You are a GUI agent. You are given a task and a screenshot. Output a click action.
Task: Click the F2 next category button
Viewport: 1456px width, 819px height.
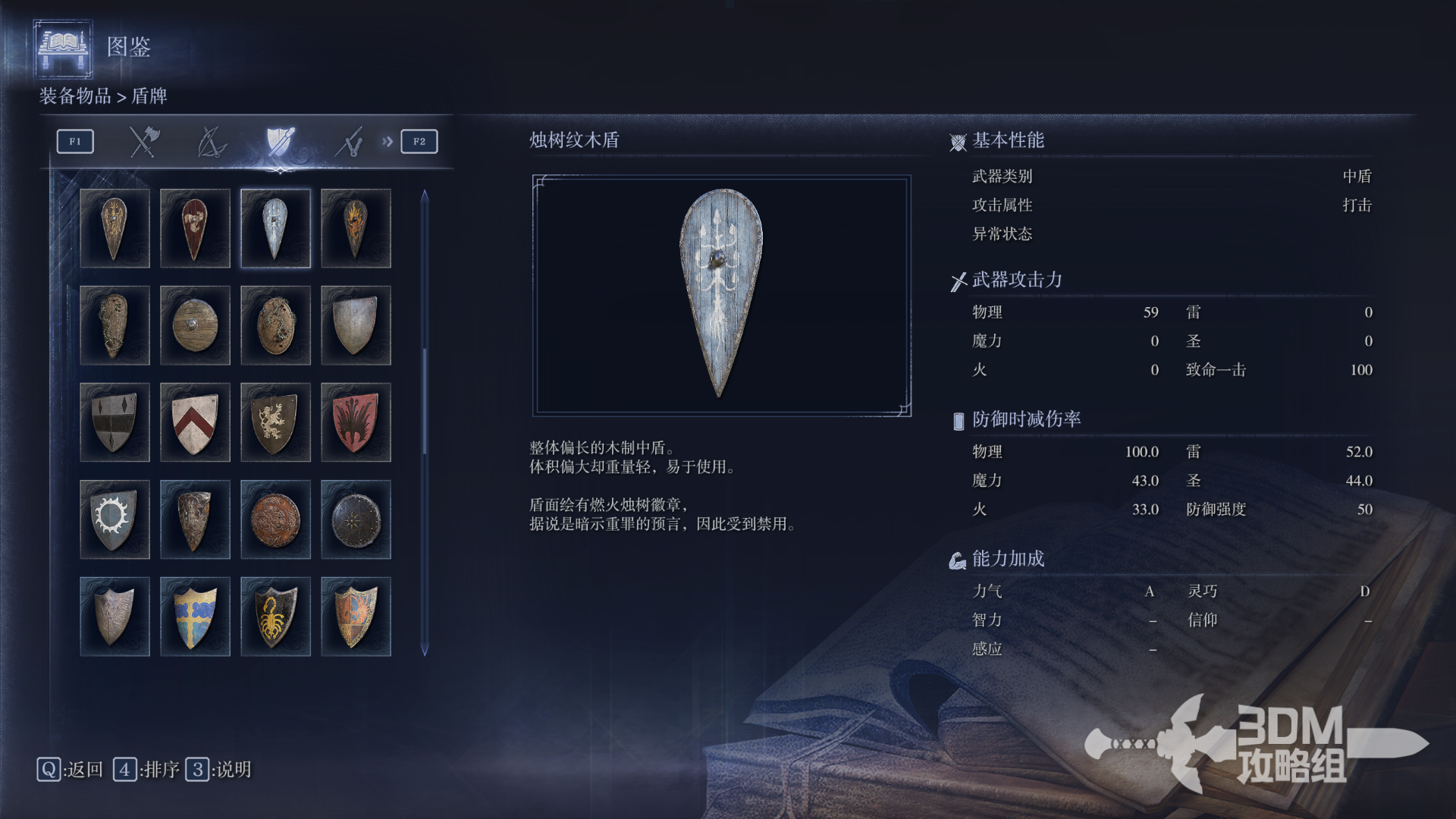tap(419, 141)
